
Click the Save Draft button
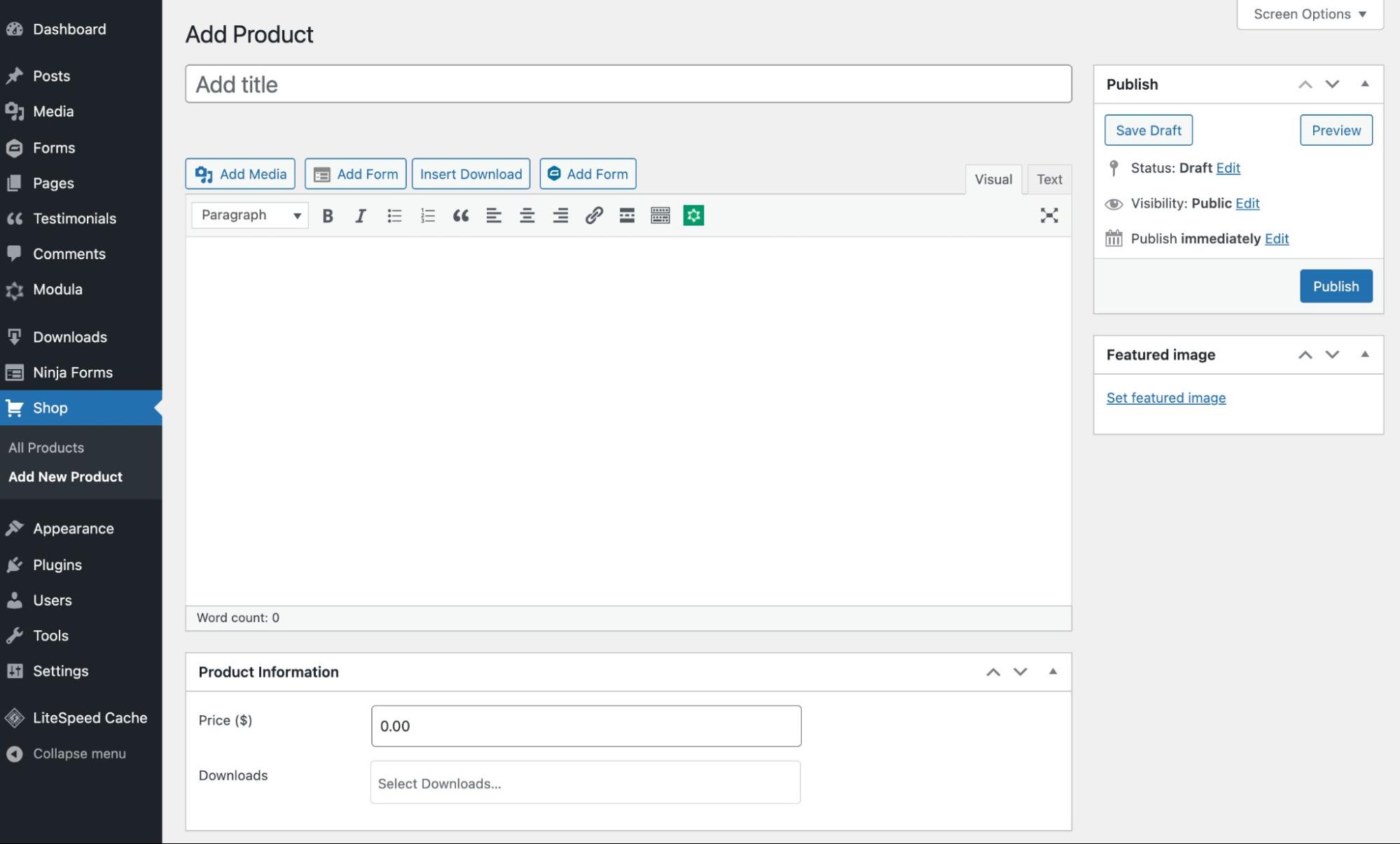[x=1148, y=129]
